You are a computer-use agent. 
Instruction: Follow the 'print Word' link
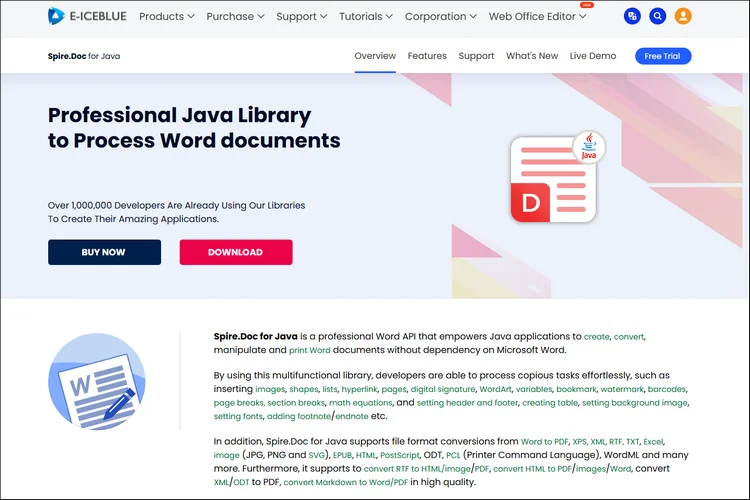pyautogui.click(x=309, y=350)
